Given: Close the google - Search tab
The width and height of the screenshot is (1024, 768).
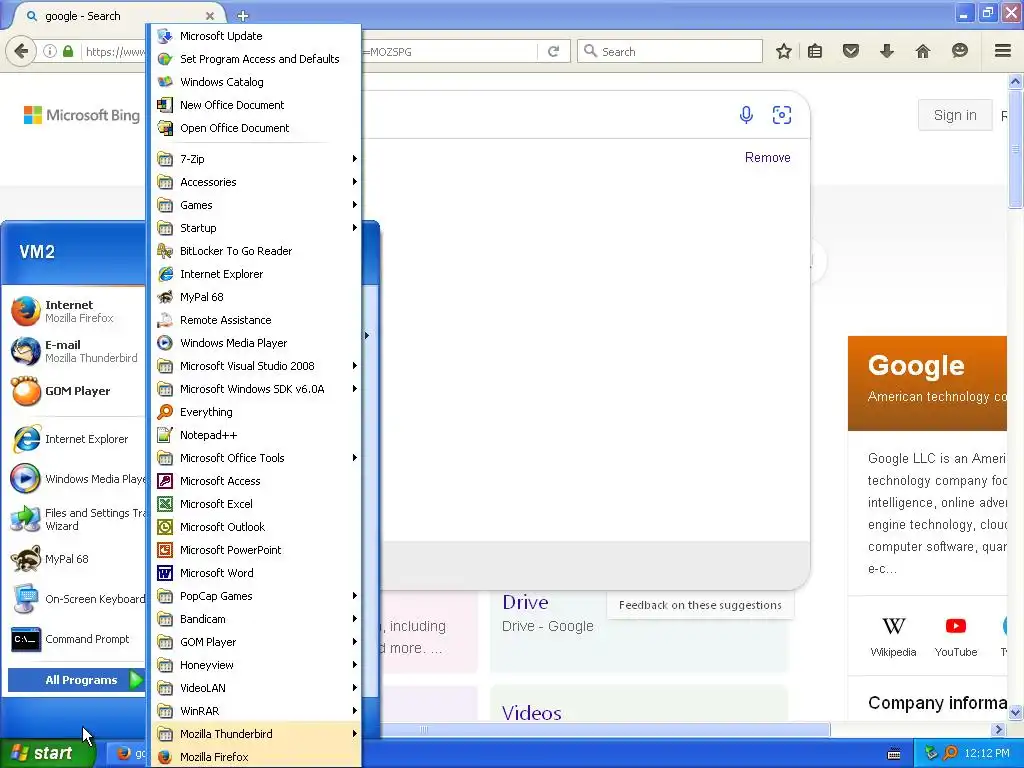Looking at the screenshot, I should 210,16.
